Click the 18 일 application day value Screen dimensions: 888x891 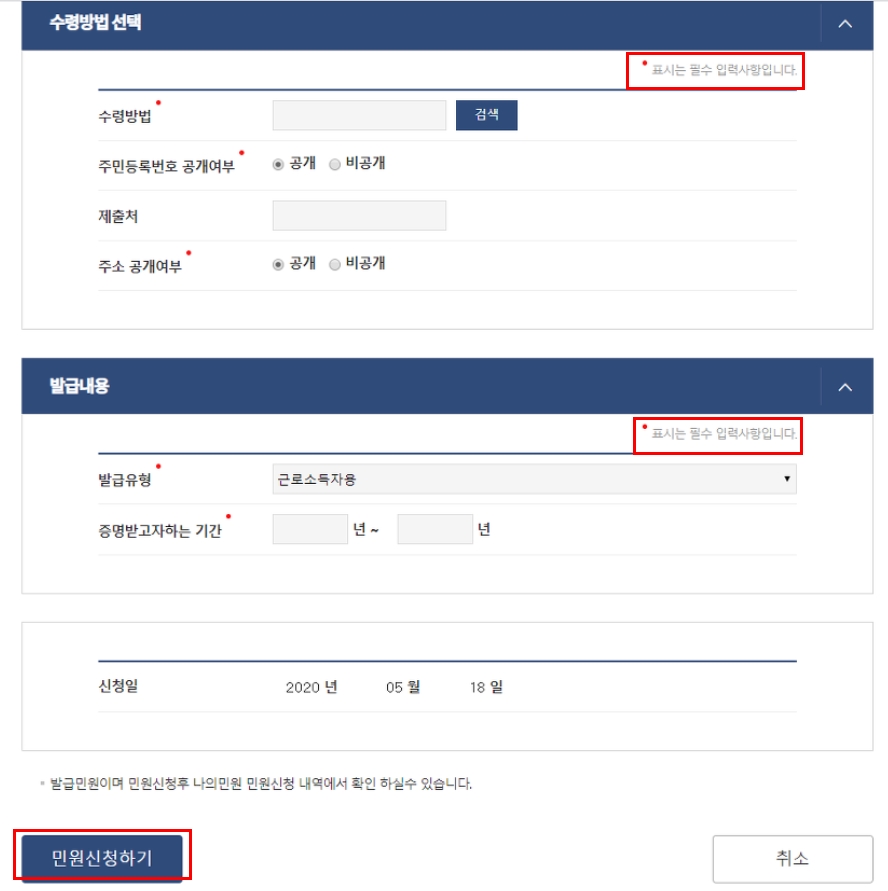point(486,687)
